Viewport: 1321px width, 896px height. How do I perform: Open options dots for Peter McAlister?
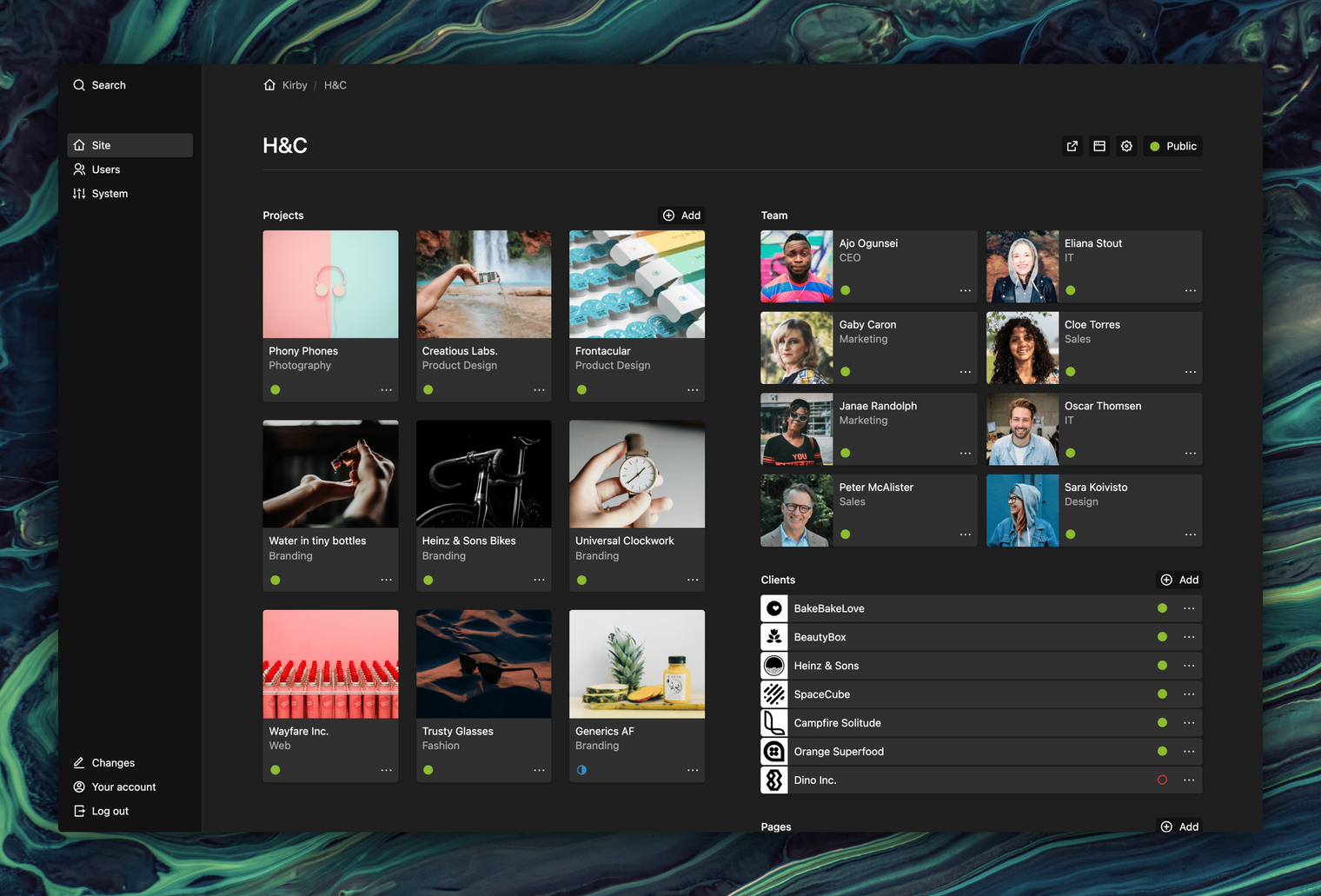966,534
